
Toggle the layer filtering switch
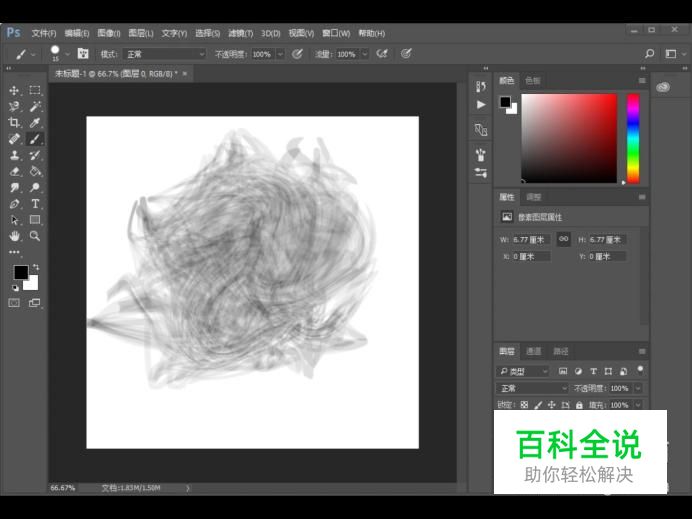[640, 369]
